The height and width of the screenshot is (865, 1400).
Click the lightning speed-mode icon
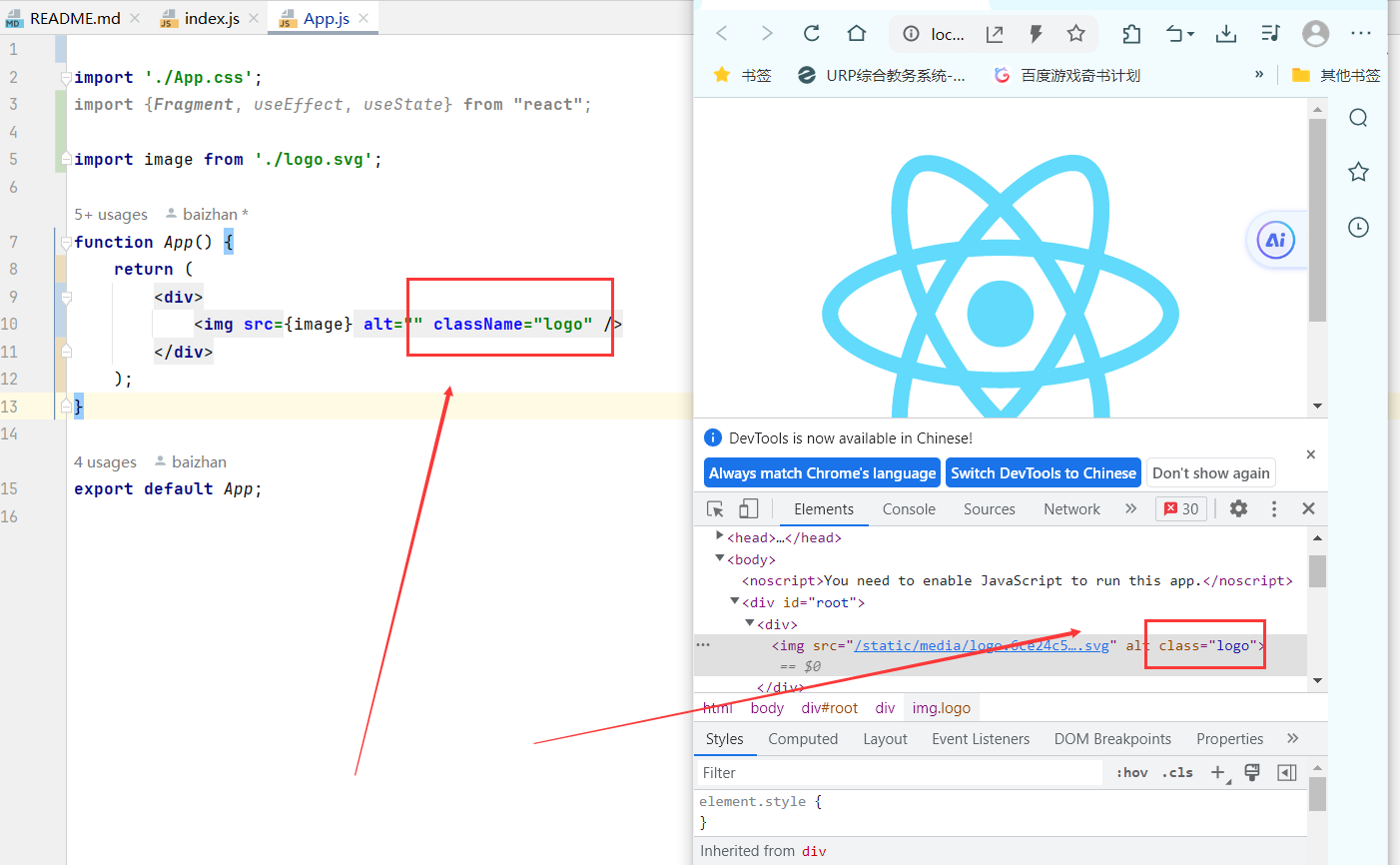point(1036,34)
